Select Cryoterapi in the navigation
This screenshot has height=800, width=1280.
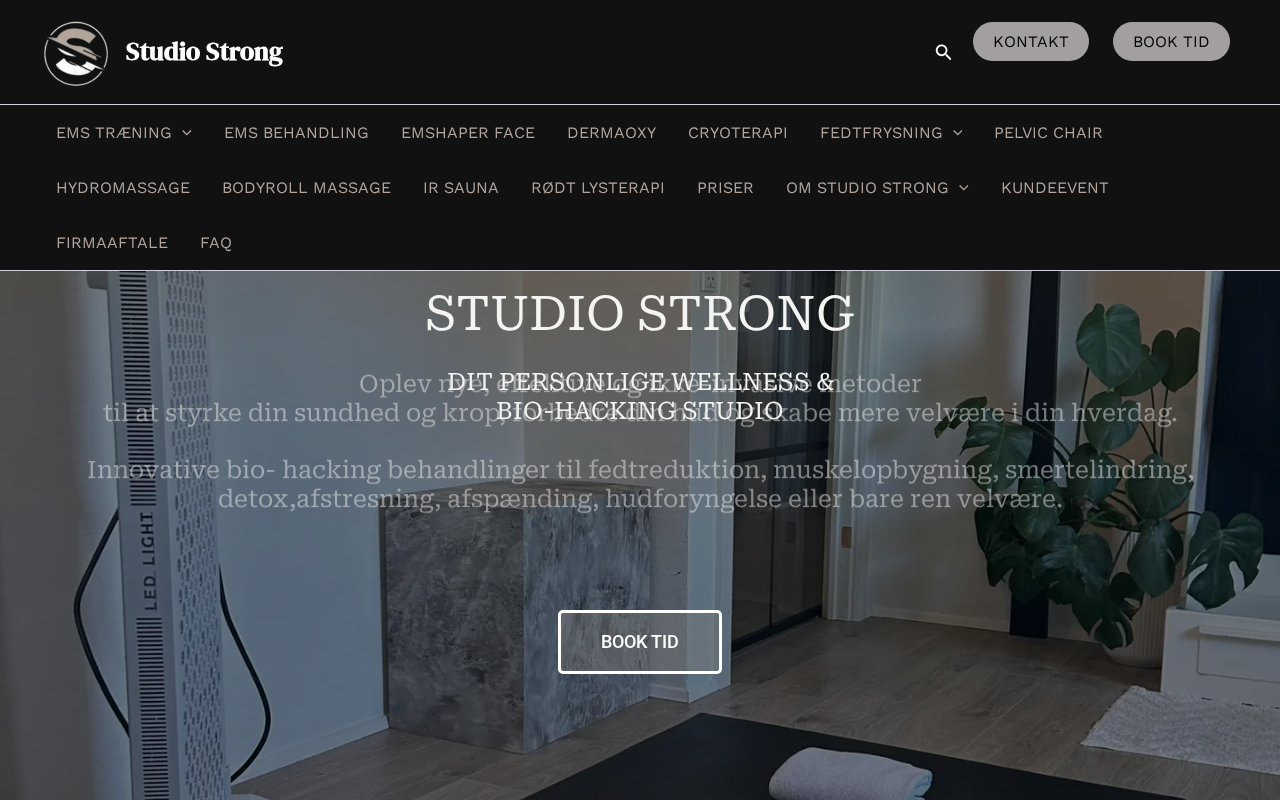point(738,133)
